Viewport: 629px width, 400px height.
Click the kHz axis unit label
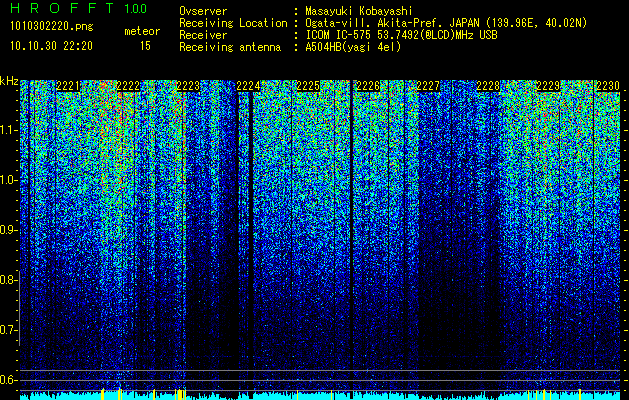9,81
